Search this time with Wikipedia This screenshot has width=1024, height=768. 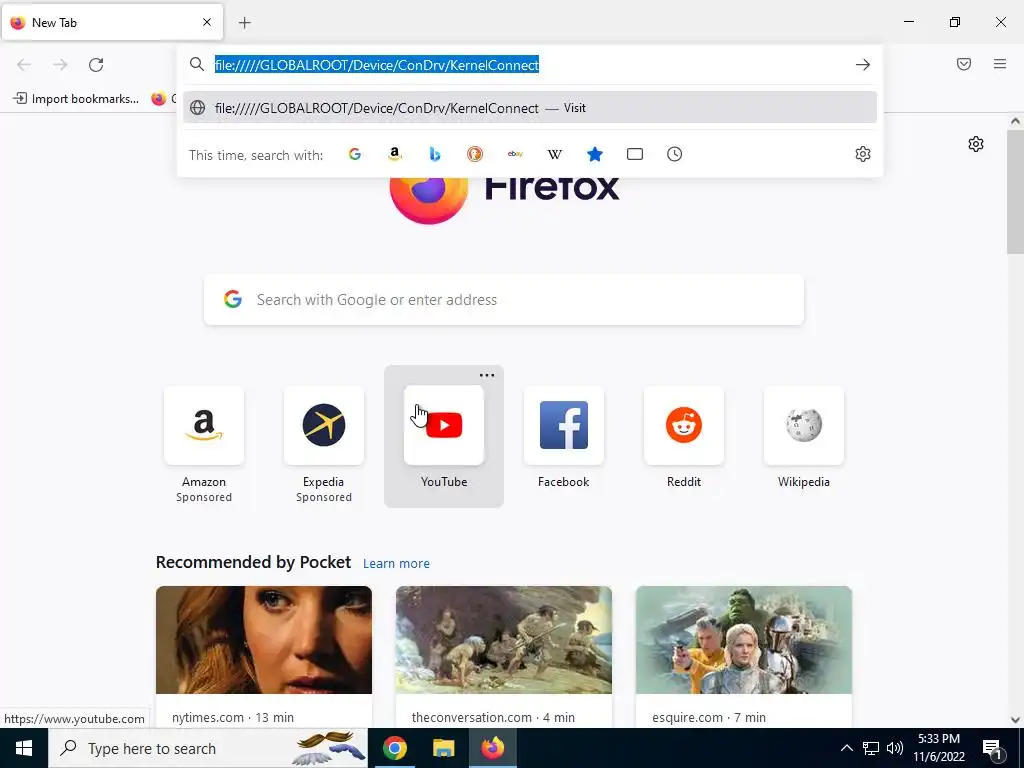[x=554, y=154]
